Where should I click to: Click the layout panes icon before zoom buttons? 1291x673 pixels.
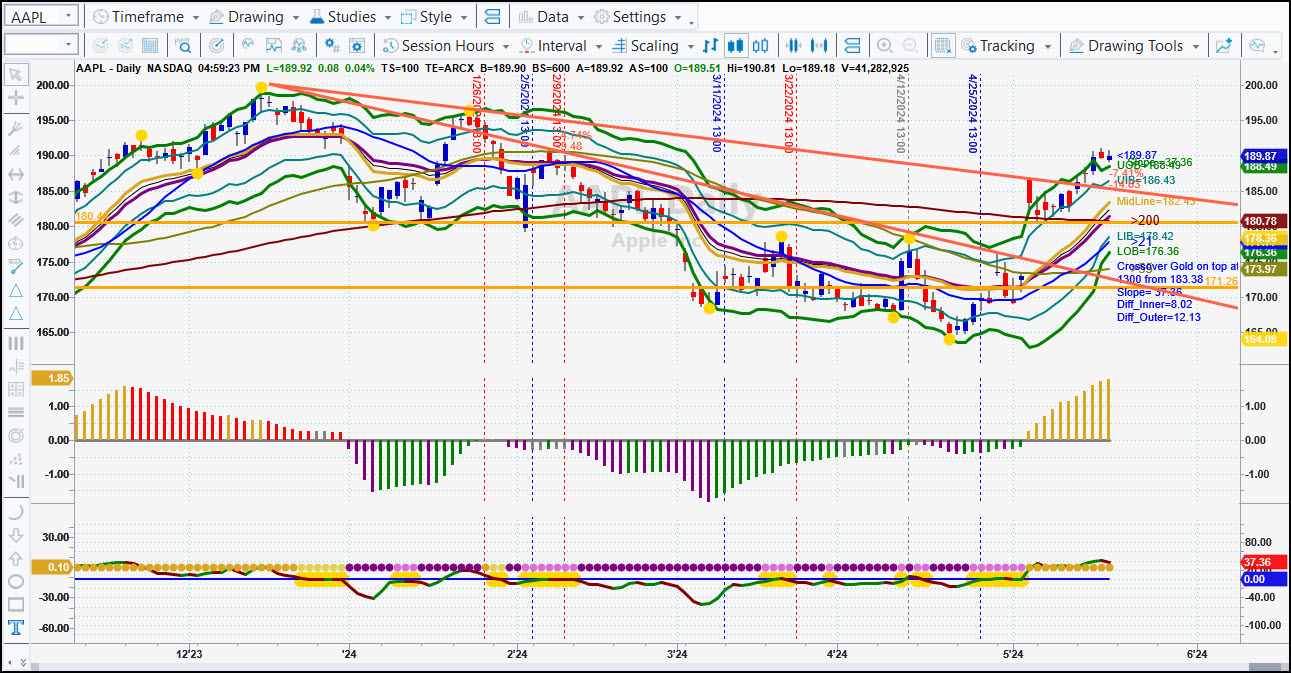coord(852,46)
